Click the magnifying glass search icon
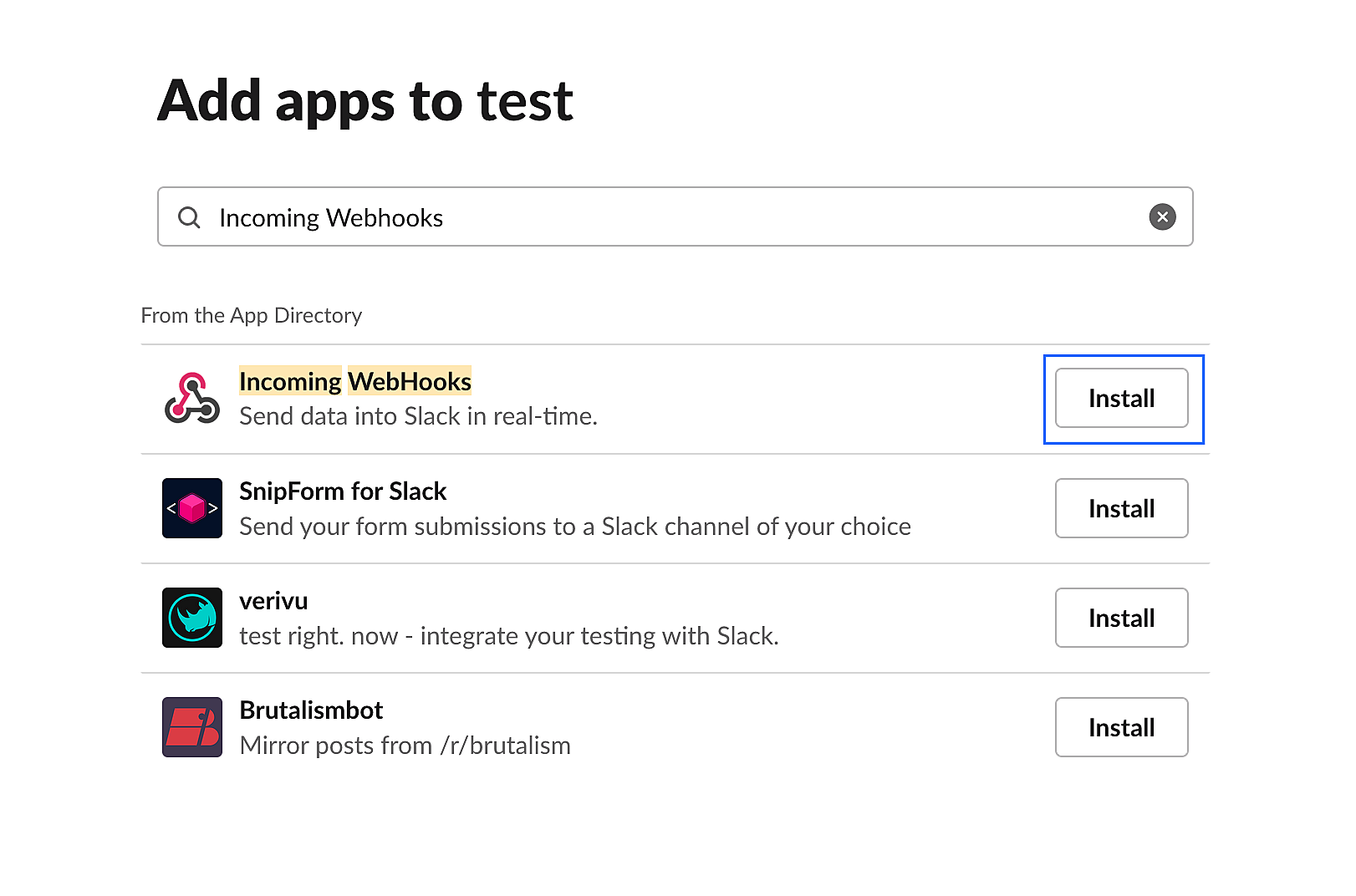 click(189, 217)
